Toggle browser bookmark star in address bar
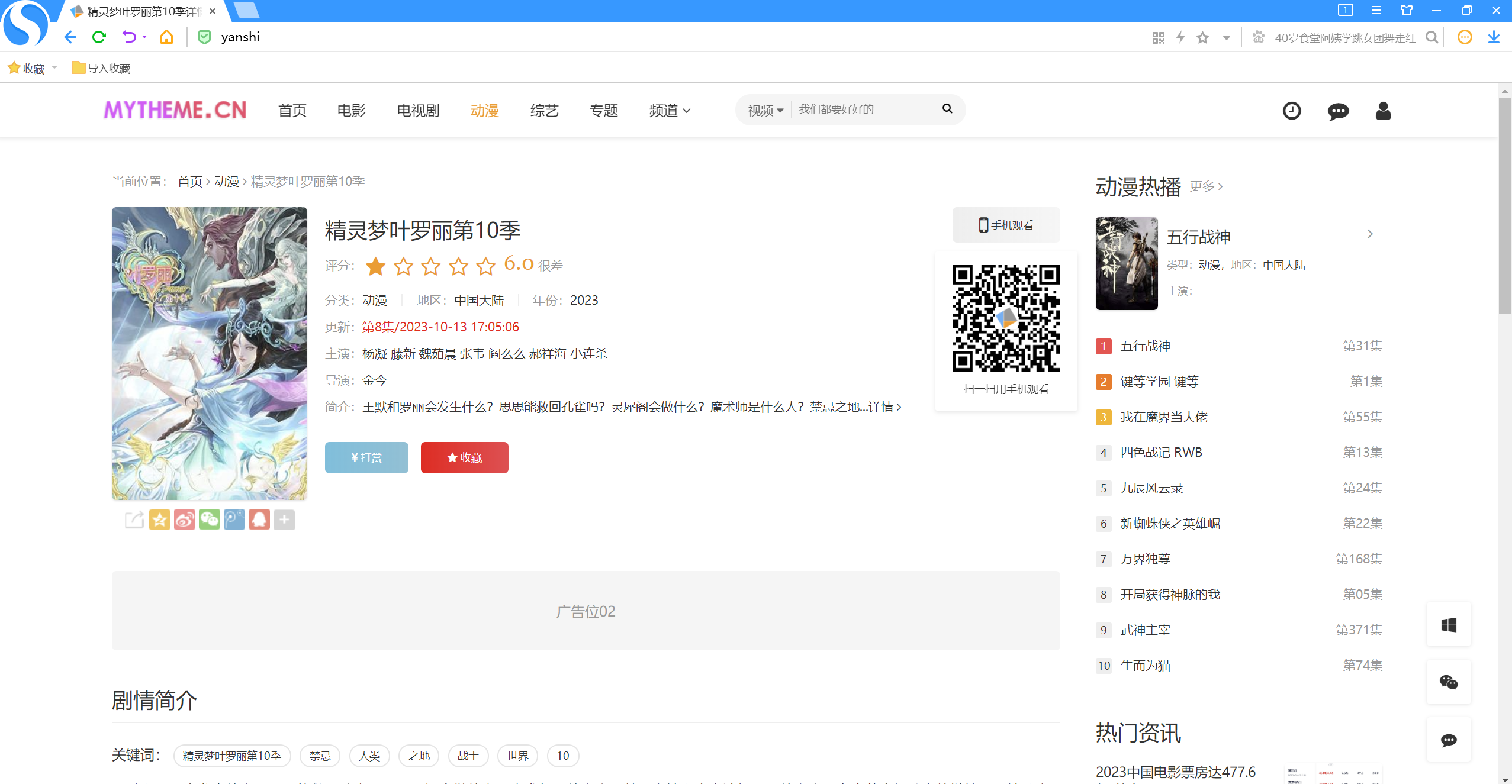This screenshot has height=784, width=1512. coord(1202,38)
